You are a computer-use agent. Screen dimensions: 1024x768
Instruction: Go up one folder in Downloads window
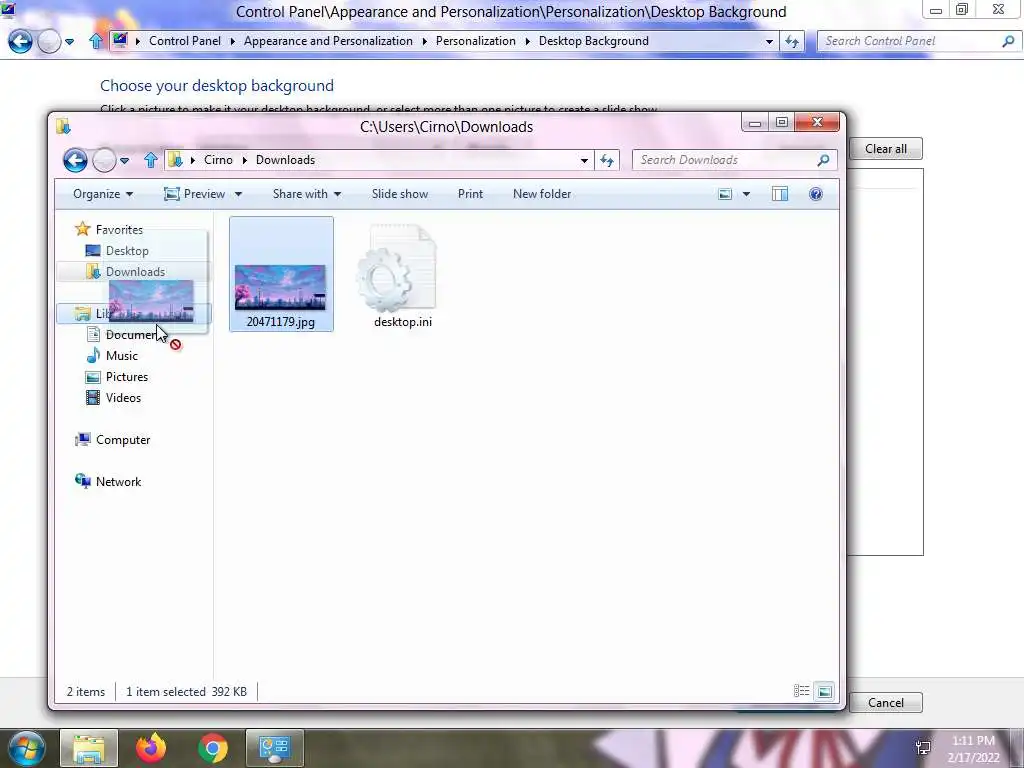pos(151,160)
